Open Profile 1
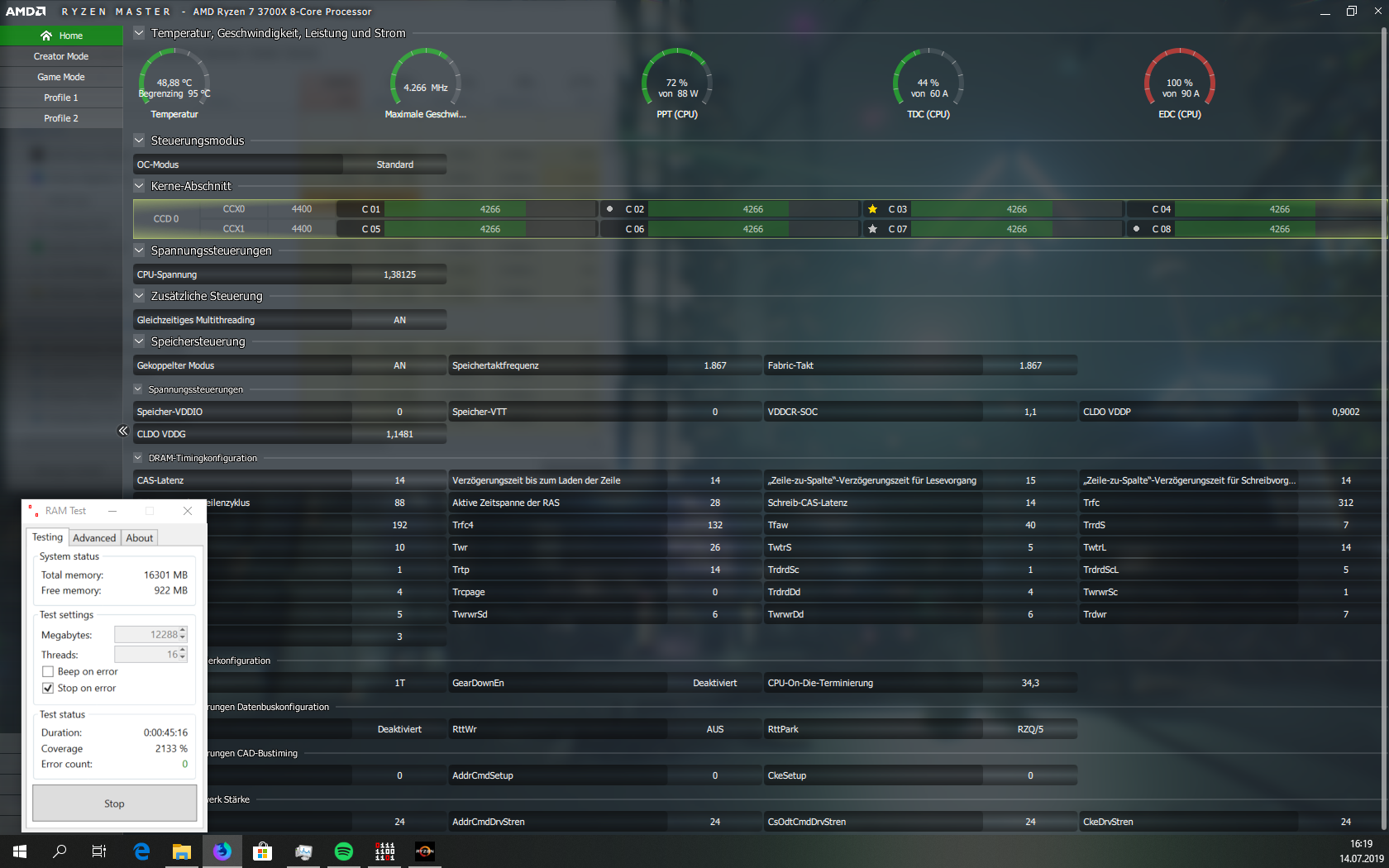The height and width of the screenshot is (868, 1389). tap(61, 98)
